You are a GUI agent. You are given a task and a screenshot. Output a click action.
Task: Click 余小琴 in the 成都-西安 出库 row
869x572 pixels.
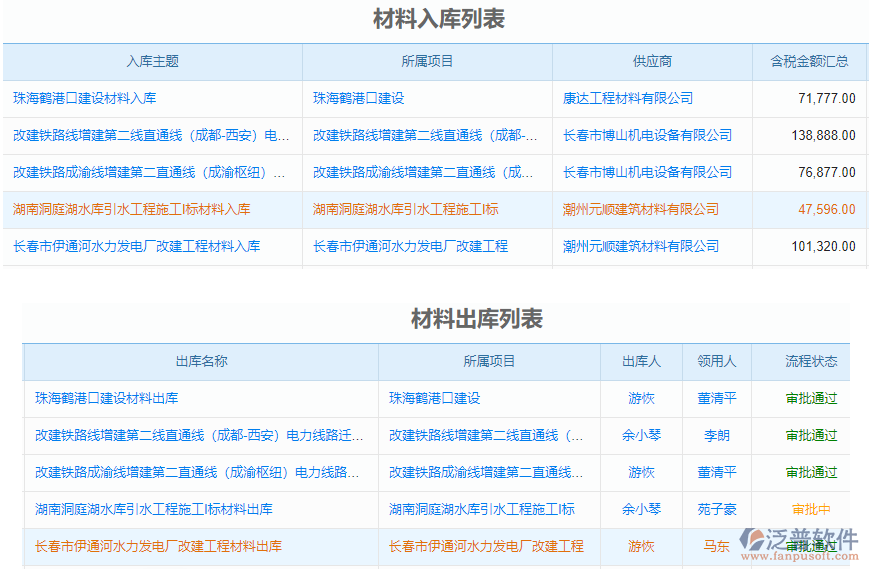(x=641, y=436)
